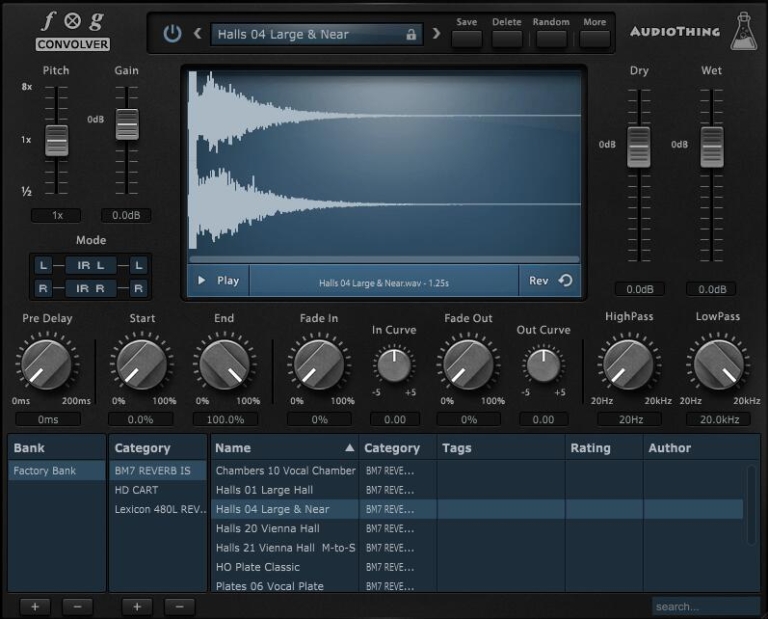Viewport: 768px width, 619px height.
Task: Toggle the Rev reverse button
Action: coord(550,281)
